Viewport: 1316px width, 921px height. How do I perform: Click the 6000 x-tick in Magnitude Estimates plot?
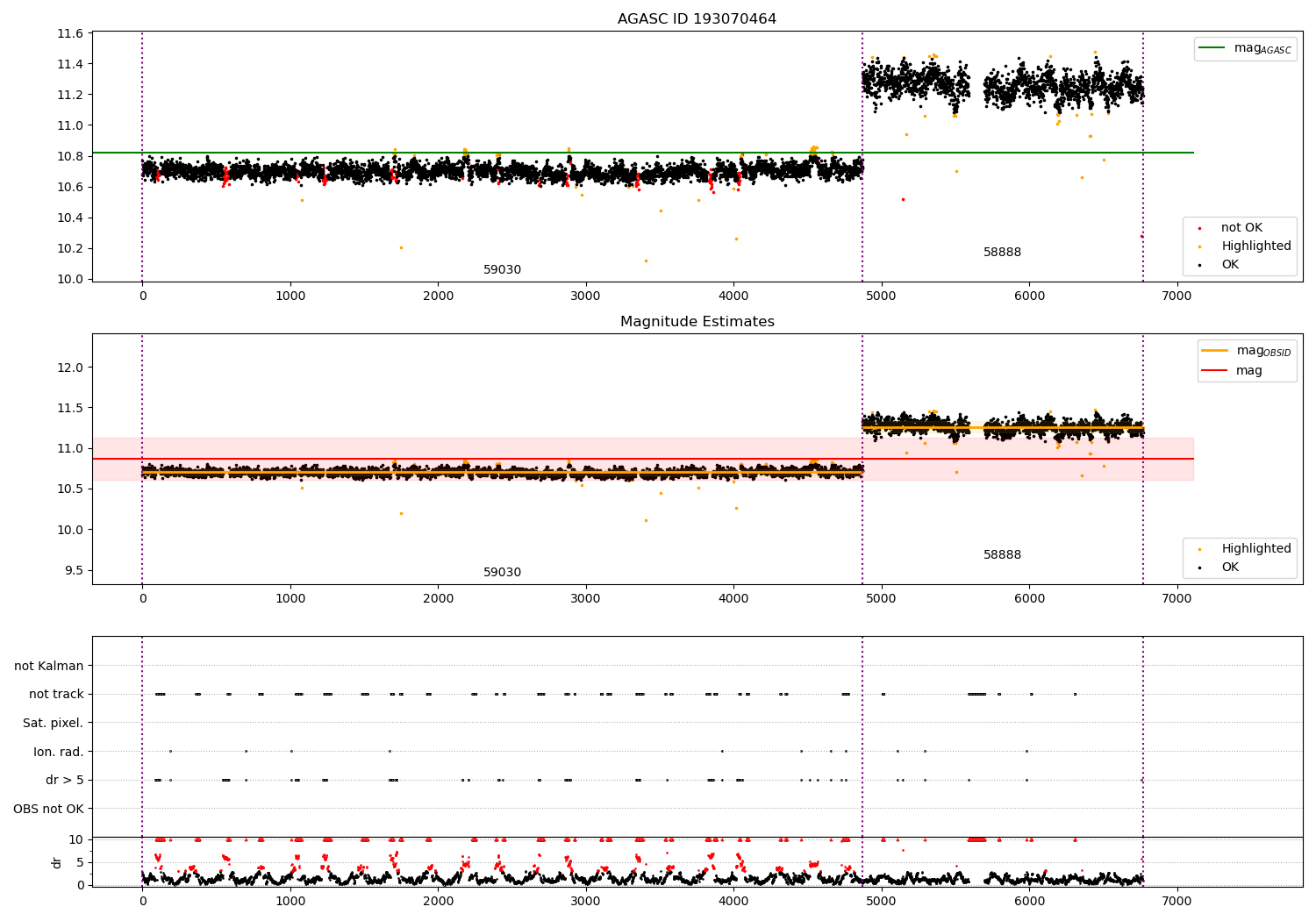1029,599
